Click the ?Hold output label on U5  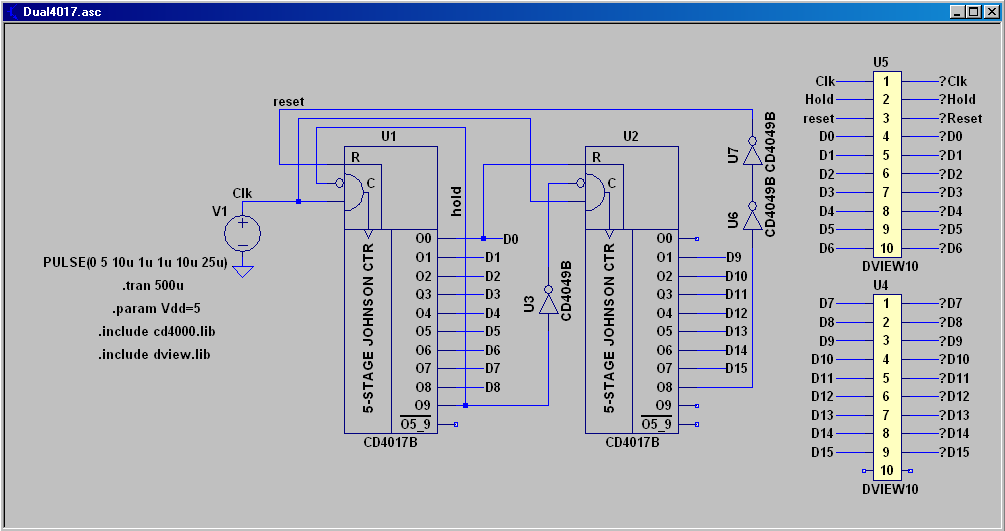tap(958, 99)
